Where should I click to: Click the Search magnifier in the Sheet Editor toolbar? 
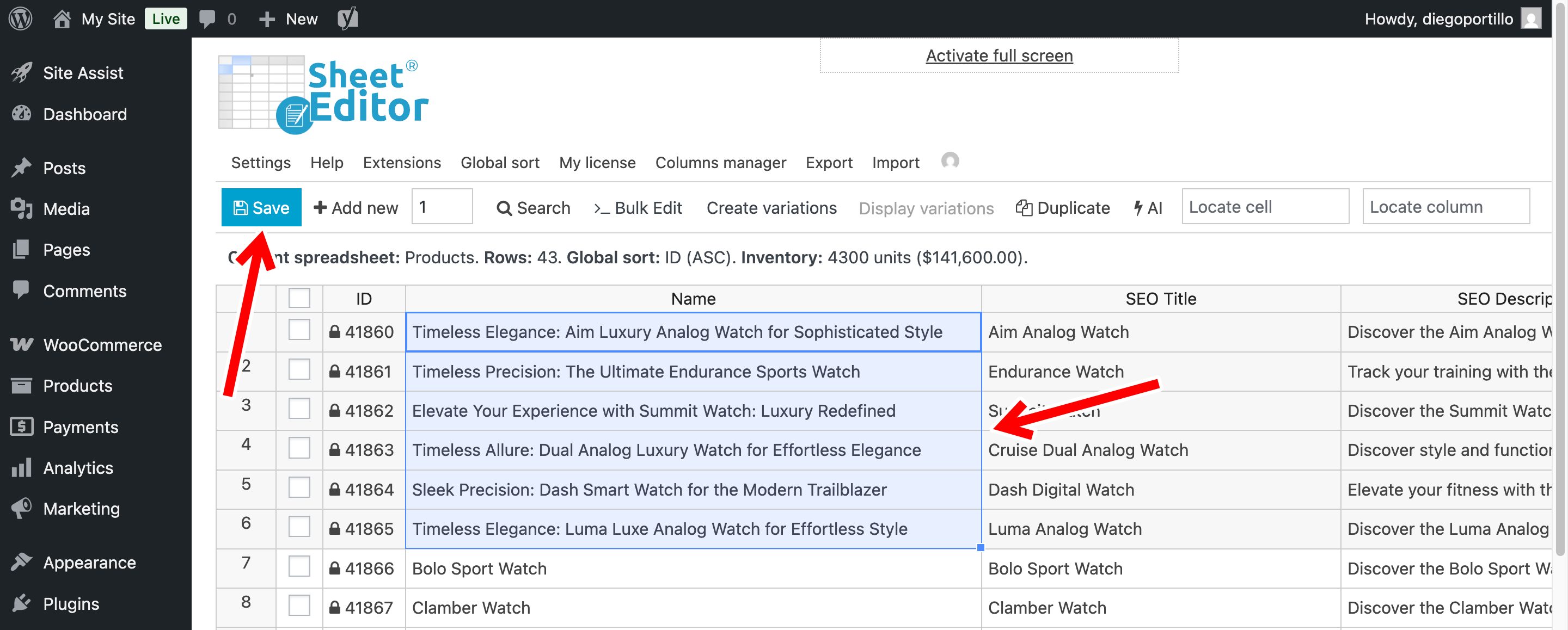504,207
